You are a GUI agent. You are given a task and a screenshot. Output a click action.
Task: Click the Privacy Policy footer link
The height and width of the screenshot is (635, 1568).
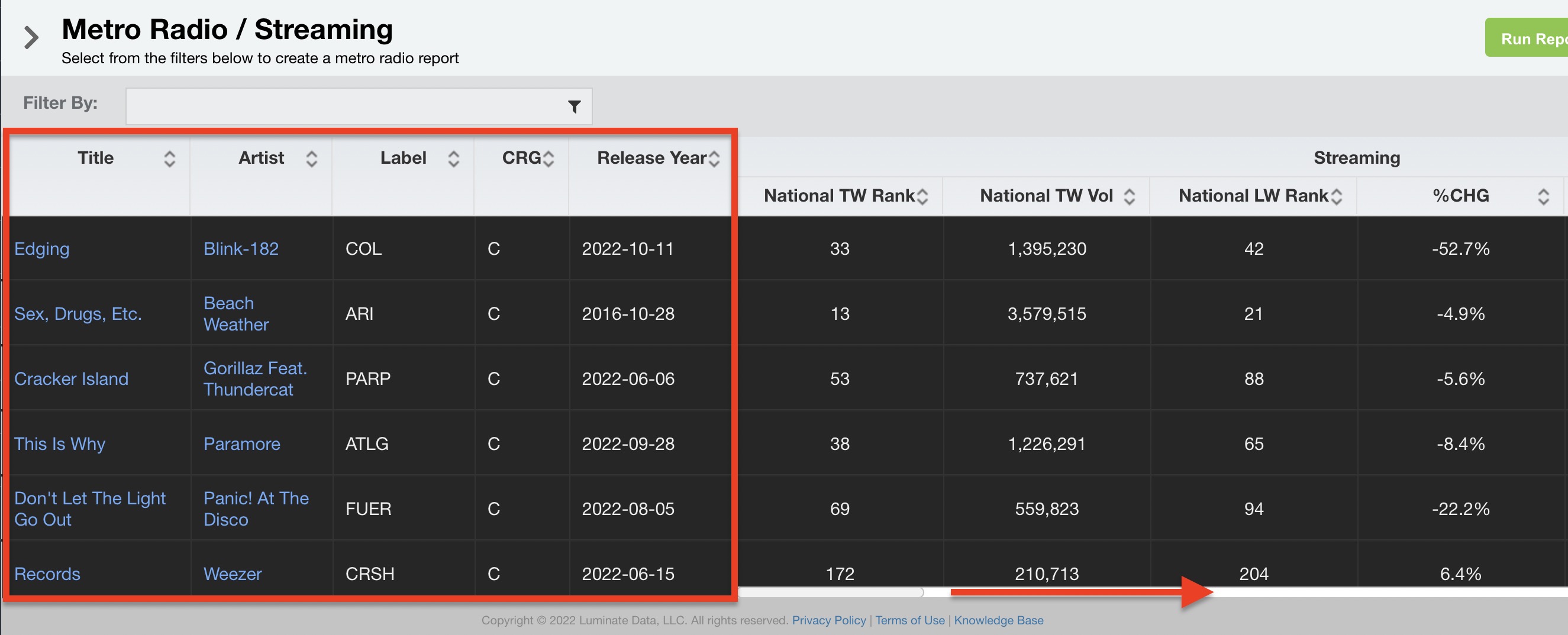point(828,620)
